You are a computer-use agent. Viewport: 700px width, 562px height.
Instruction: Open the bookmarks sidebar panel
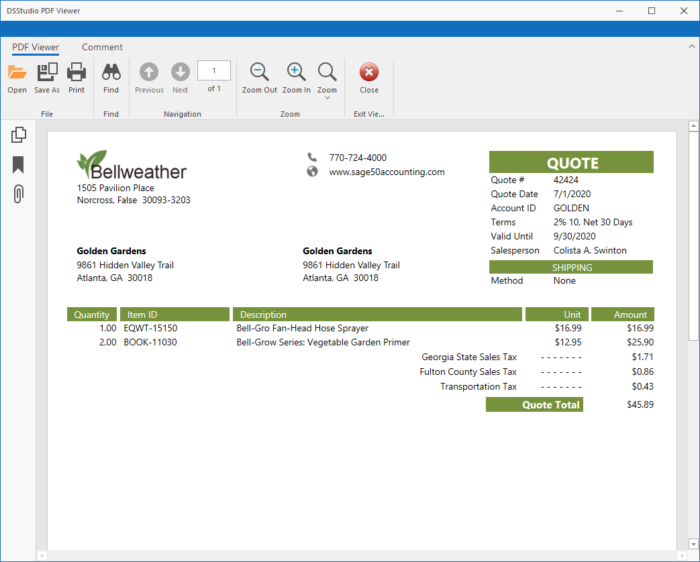click(18, 165)
